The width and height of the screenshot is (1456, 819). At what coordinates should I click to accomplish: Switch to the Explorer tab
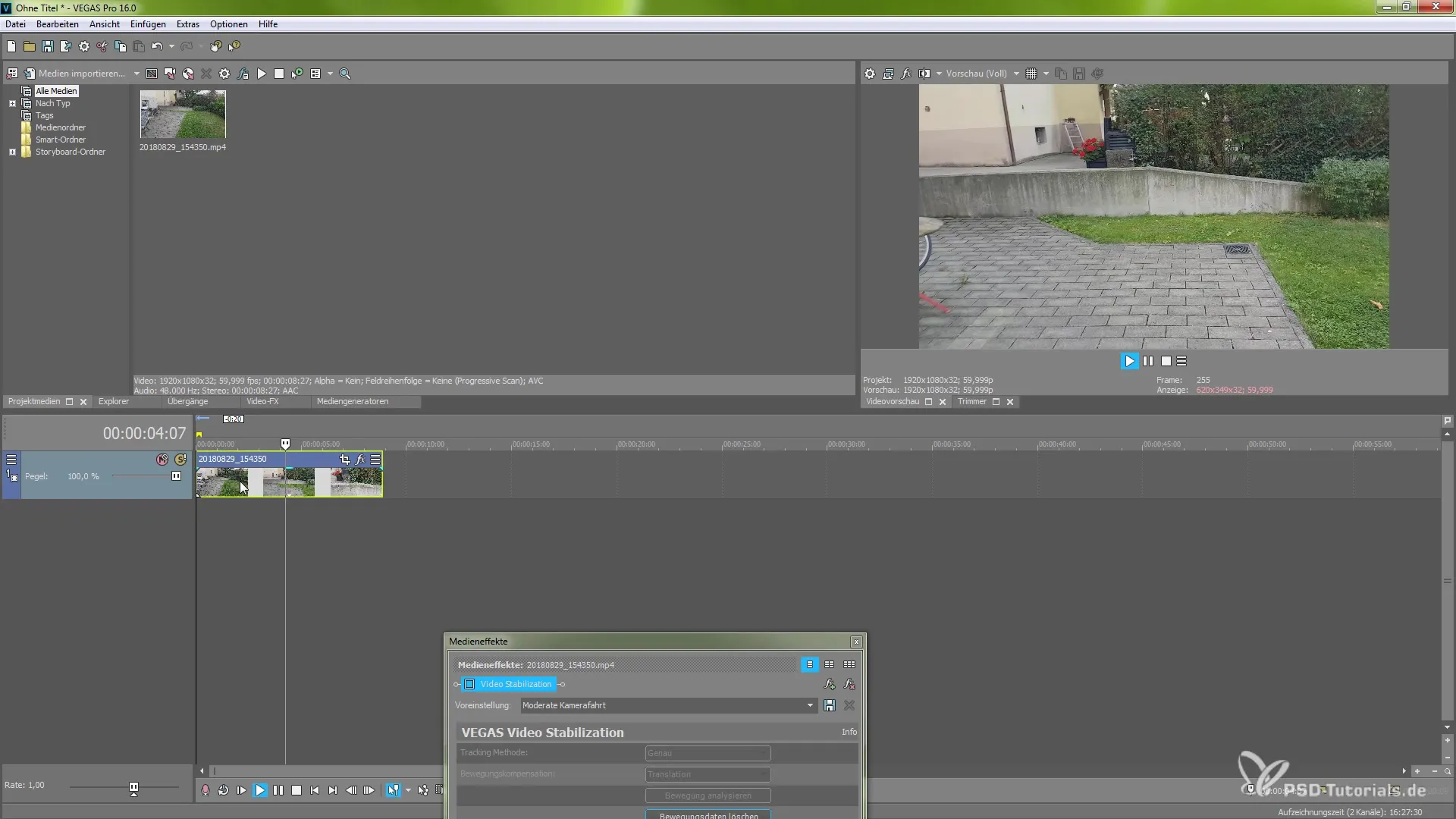tap(114, 402)
